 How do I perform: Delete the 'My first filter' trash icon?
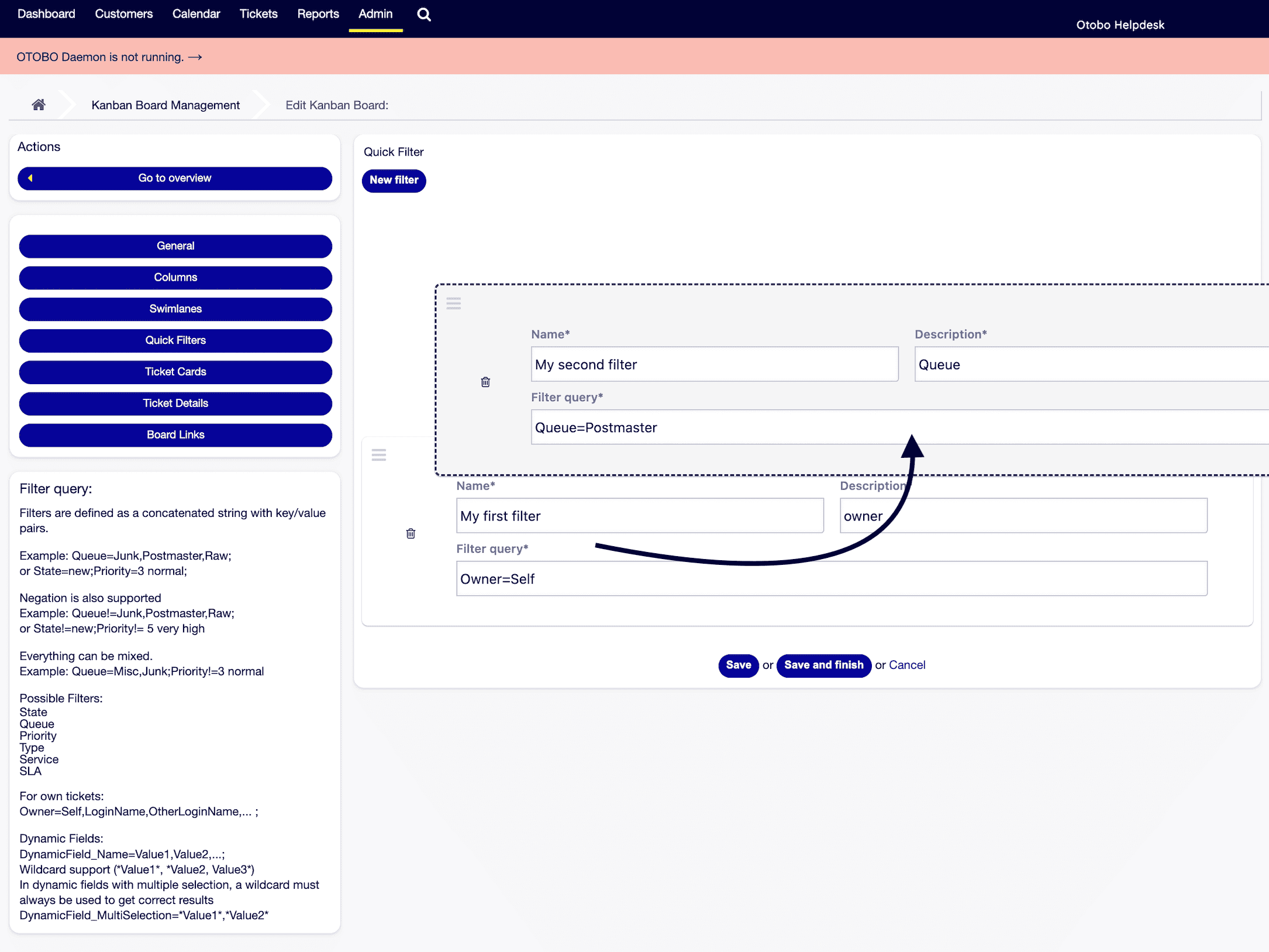pos(411,533)
